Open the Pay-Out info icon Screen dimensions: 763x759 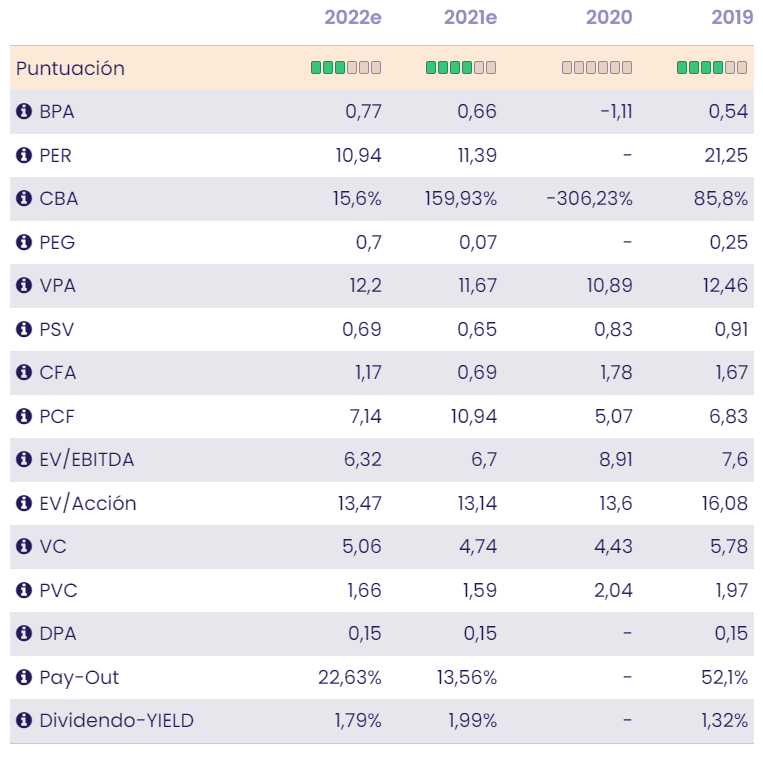(x=24, y=677)
